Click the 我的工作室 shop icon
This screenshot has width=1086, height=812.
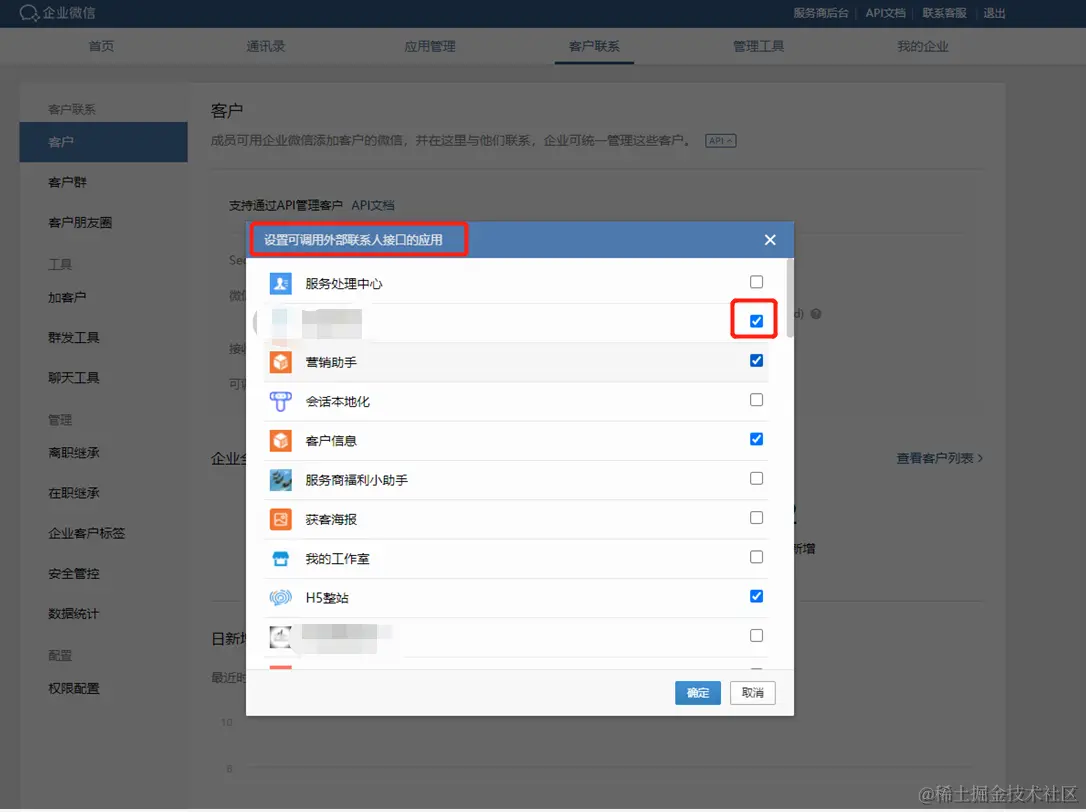[x=281, y=558]
